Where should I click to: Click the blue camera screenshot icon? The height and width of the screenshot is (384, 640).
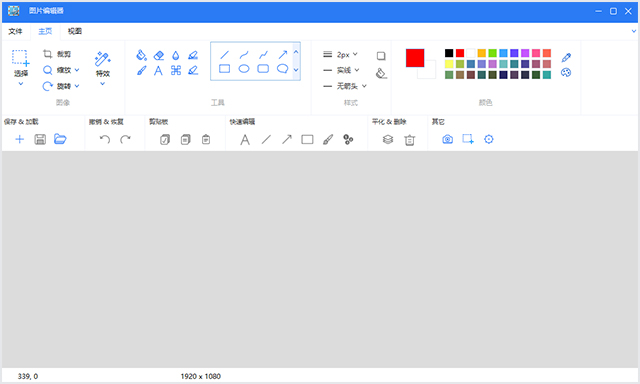click(x=447, y=140)
